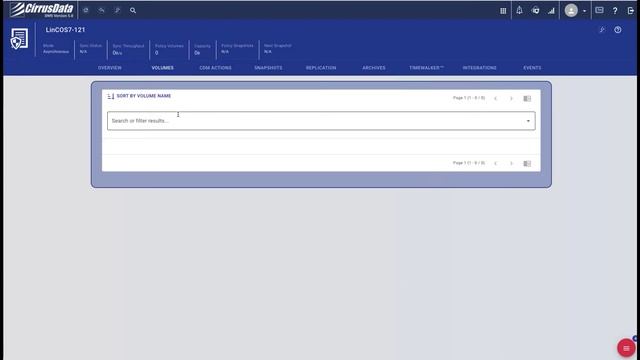The height and width of the screenshot is (360, 640).
Task: Click the signal bars icon
Action: pyautogui.click(x=551, y=11)
